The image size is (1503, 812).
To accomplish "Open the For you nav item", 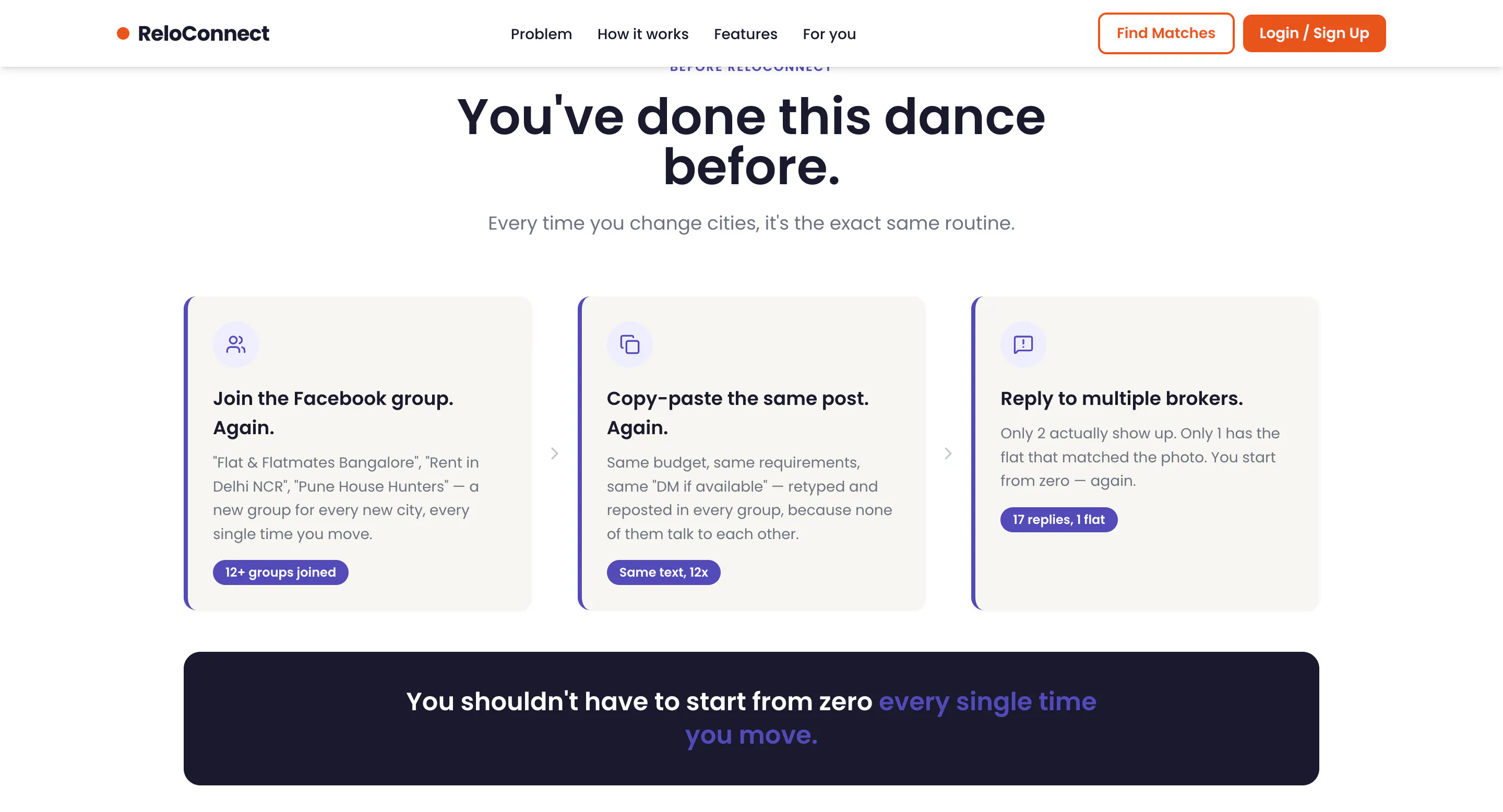I will [x=829, y=34].
